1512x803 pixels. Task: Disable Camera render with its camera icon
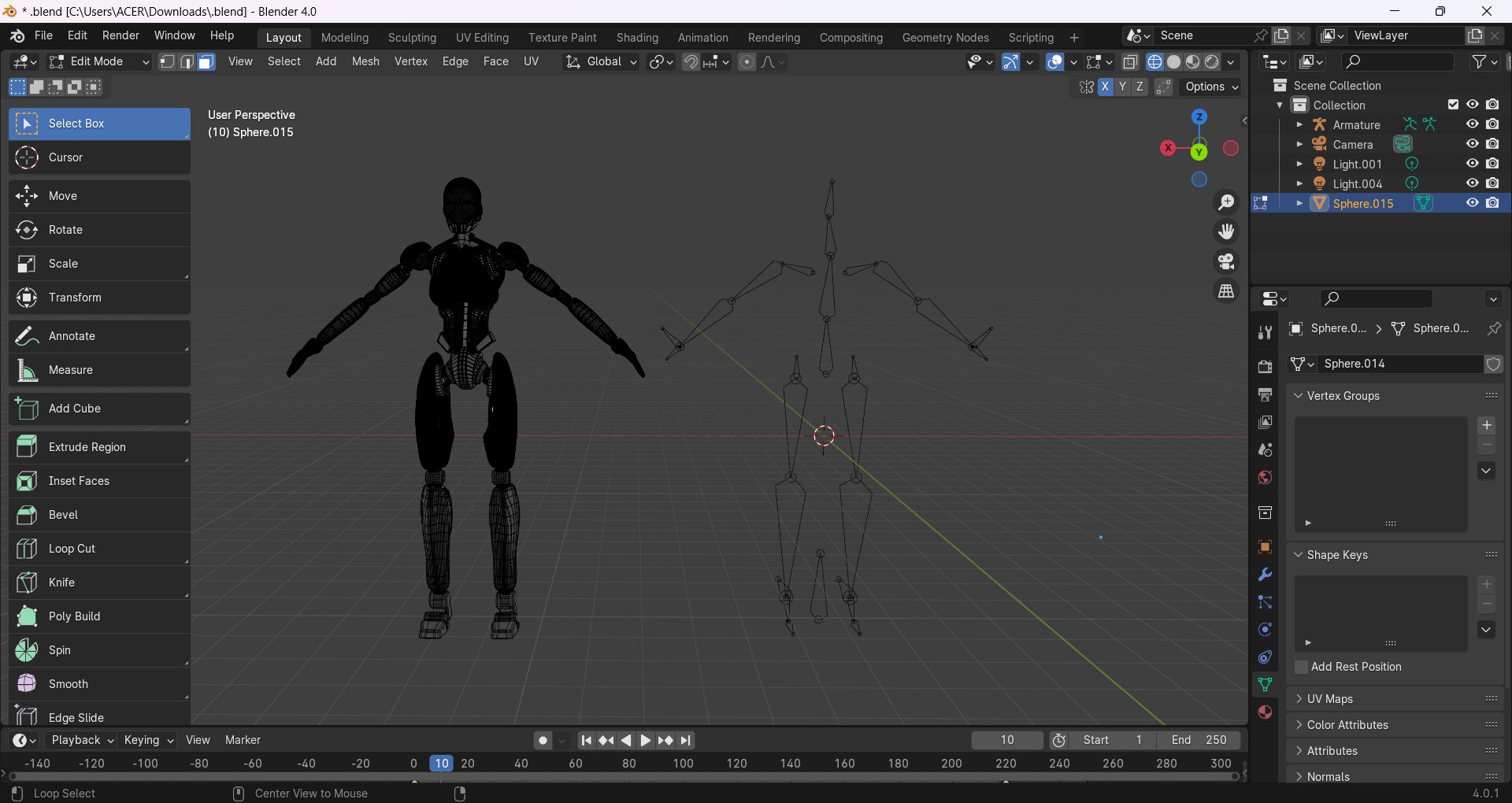(1492, 144)
